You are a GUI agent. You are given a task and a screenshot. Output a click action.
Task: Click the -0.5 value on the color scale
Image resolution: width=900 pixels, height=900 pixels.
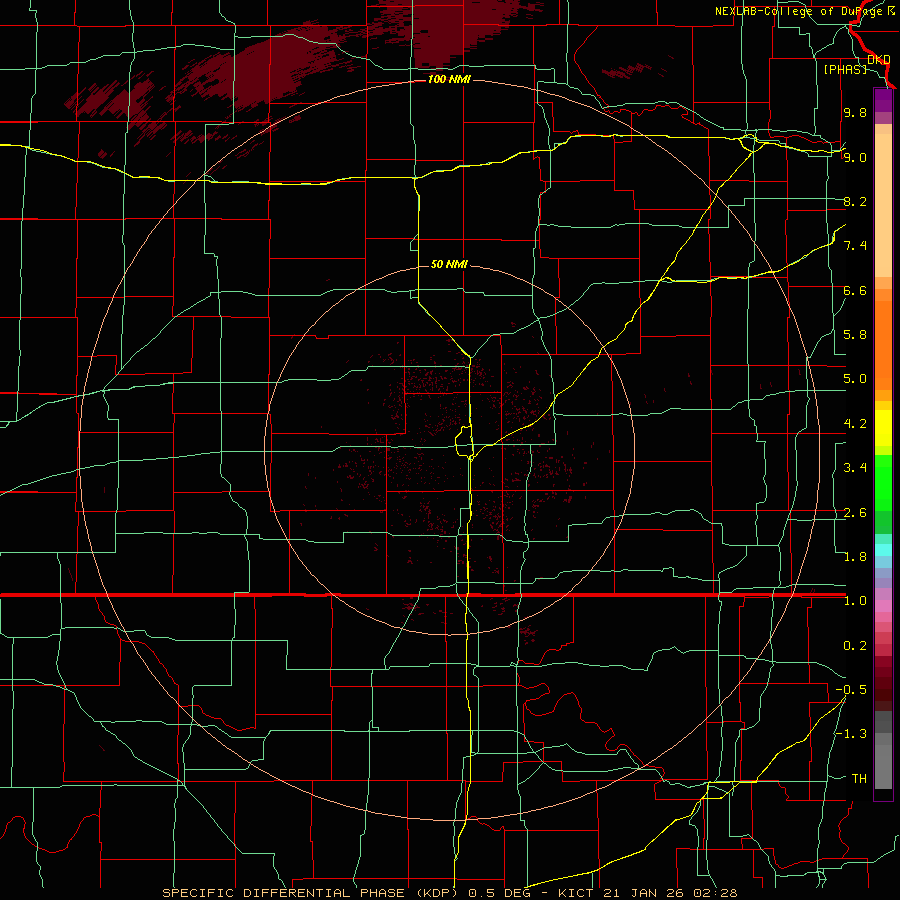pyautogui.click(x=851, y=690)
